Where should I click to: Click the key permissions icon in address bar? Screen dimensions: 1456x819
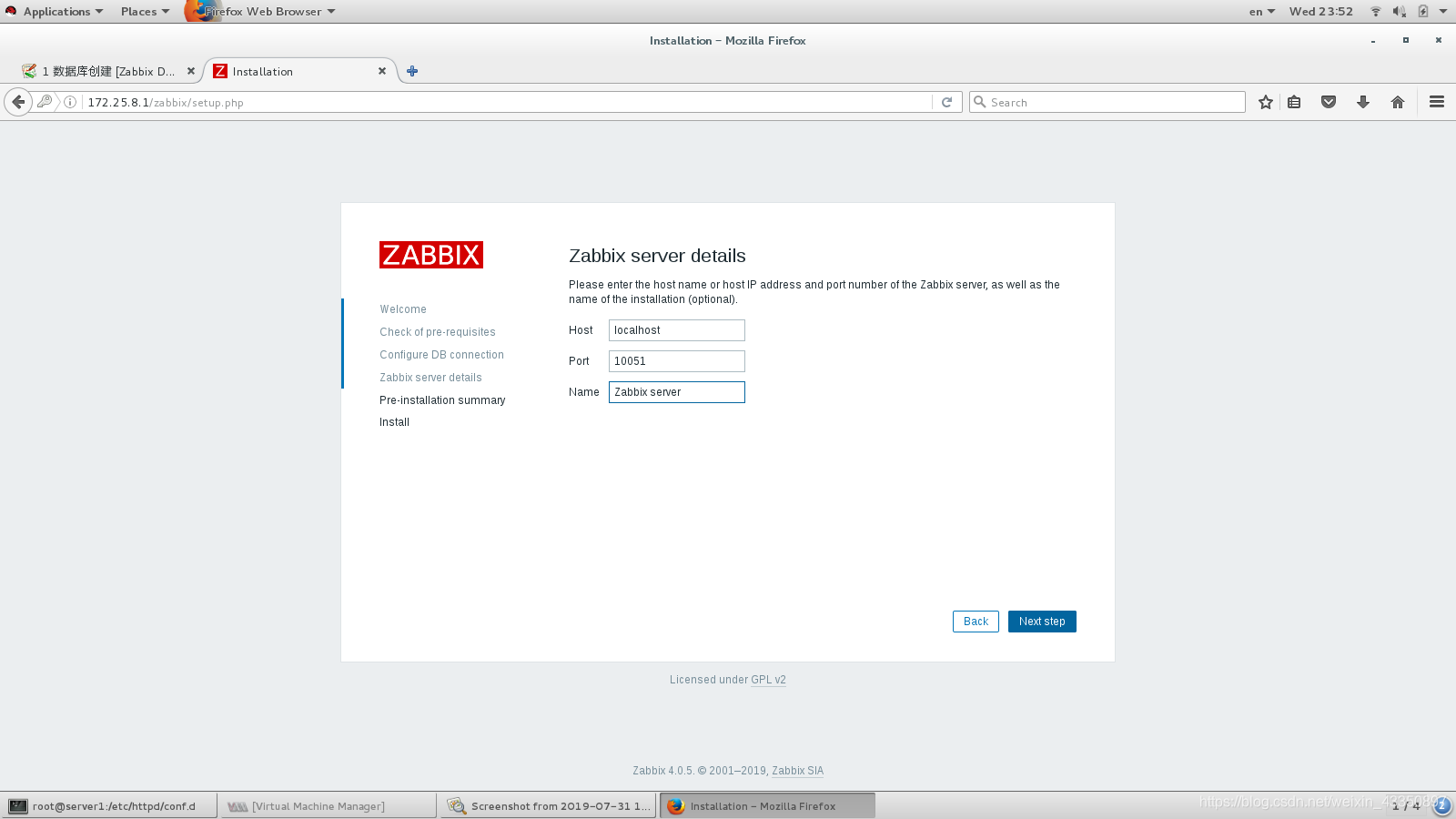(44, 102)
